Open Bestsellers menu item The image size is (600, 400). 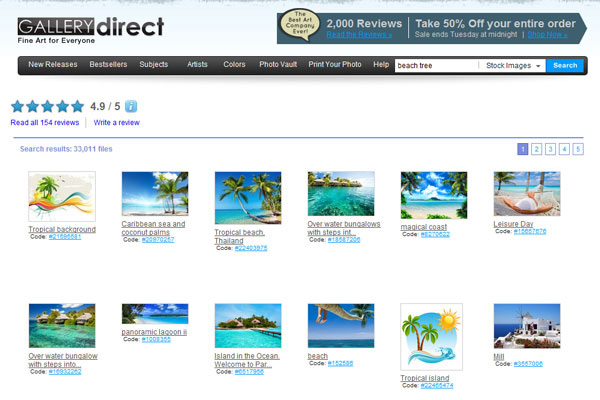tap(108, 64)
